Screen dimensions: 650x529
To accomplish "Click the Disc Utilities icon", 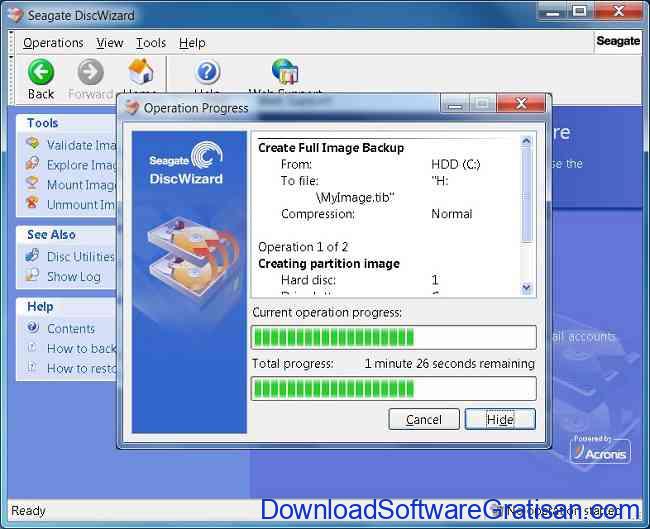I will tap(32, 255).
